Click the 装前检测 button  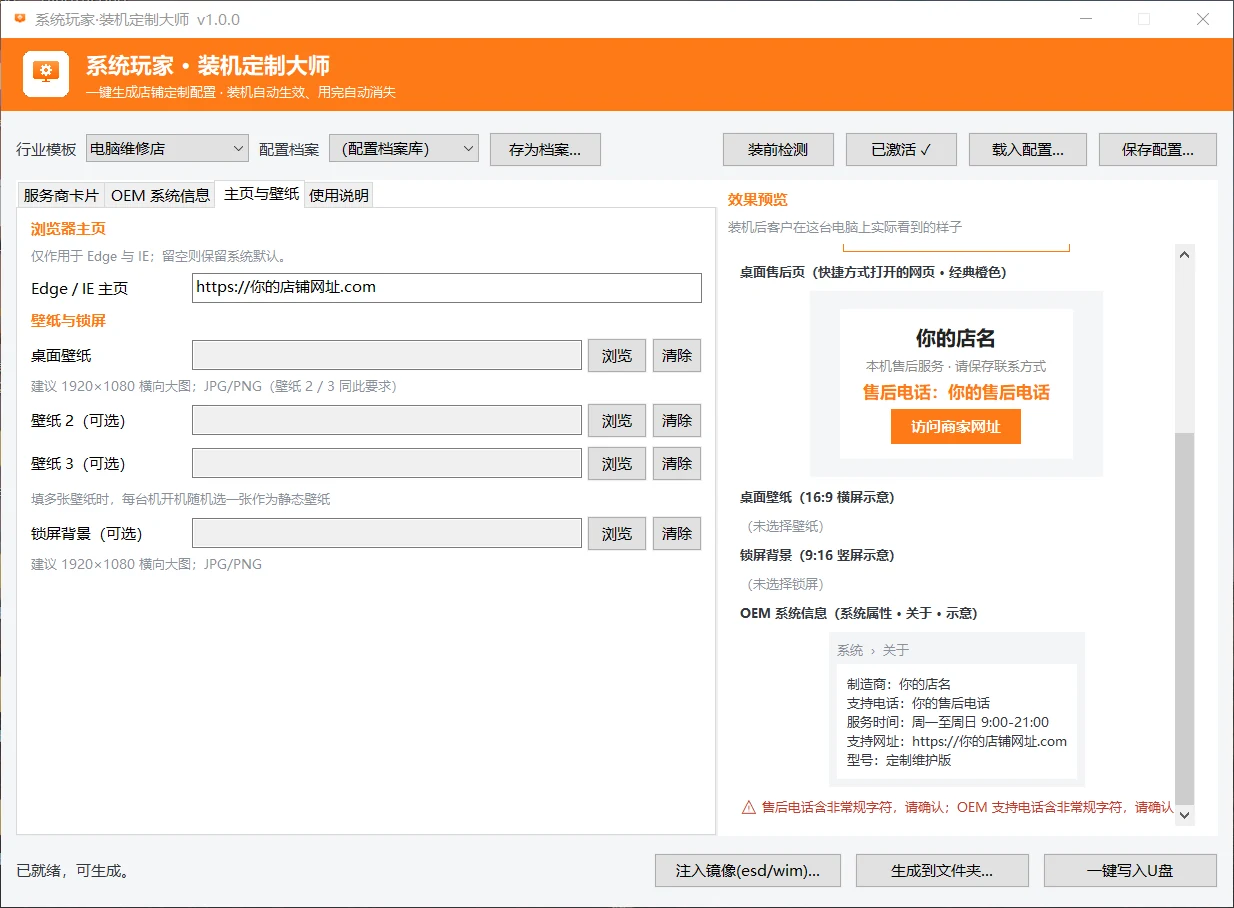point(778,149)
